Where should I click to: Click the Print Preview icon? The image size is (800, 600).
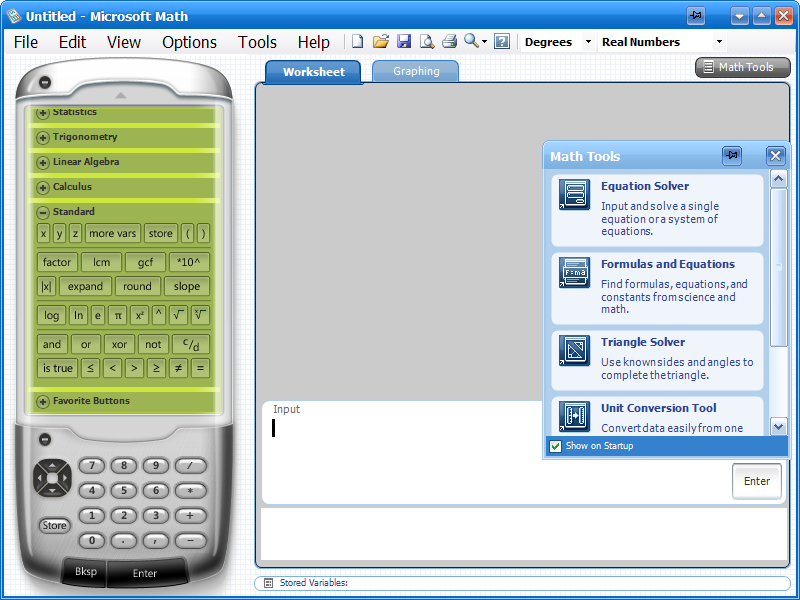427,41
